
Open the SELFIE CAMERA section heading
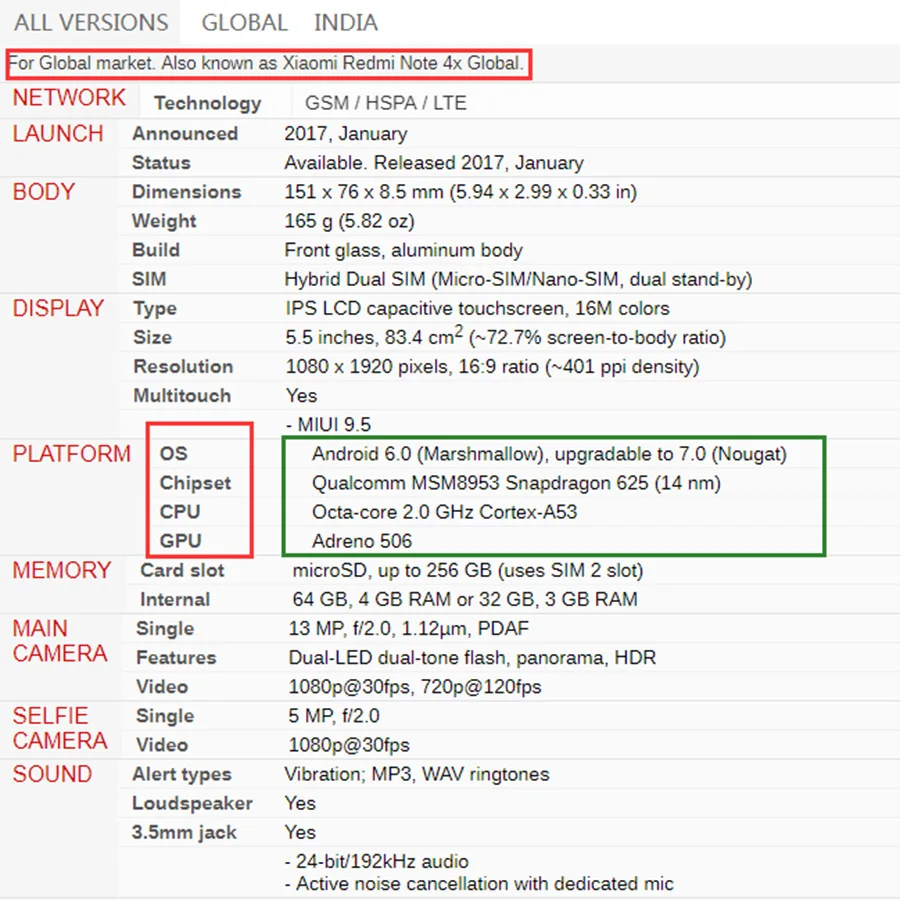[x=60, y=728]
